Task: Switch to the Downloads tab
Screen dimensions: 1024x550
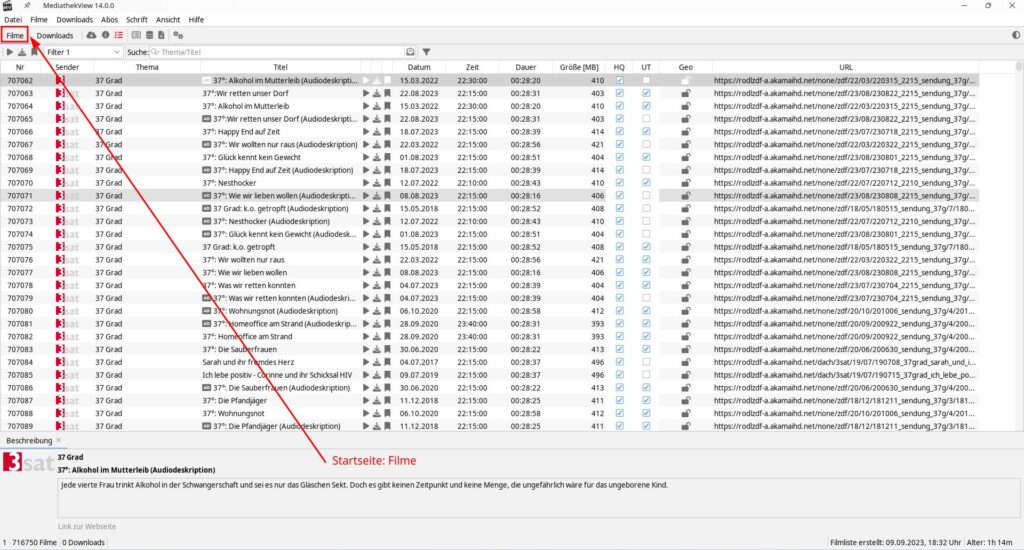Action: pos(55,35)
